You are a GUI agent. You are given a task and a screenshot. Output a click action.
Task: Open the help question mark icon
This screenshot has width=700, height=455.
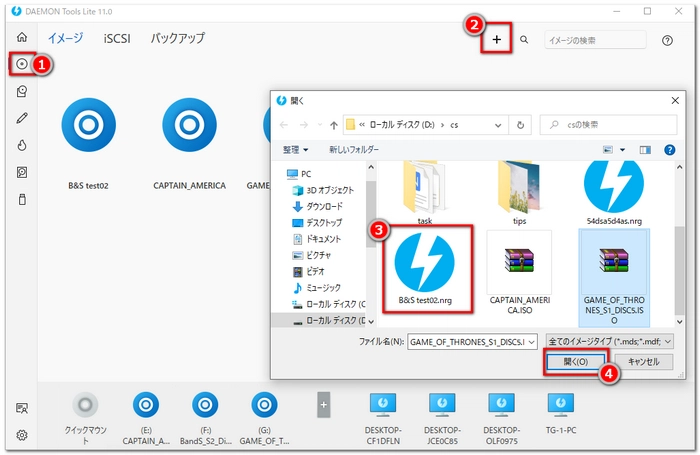click(x=667, y=40)
